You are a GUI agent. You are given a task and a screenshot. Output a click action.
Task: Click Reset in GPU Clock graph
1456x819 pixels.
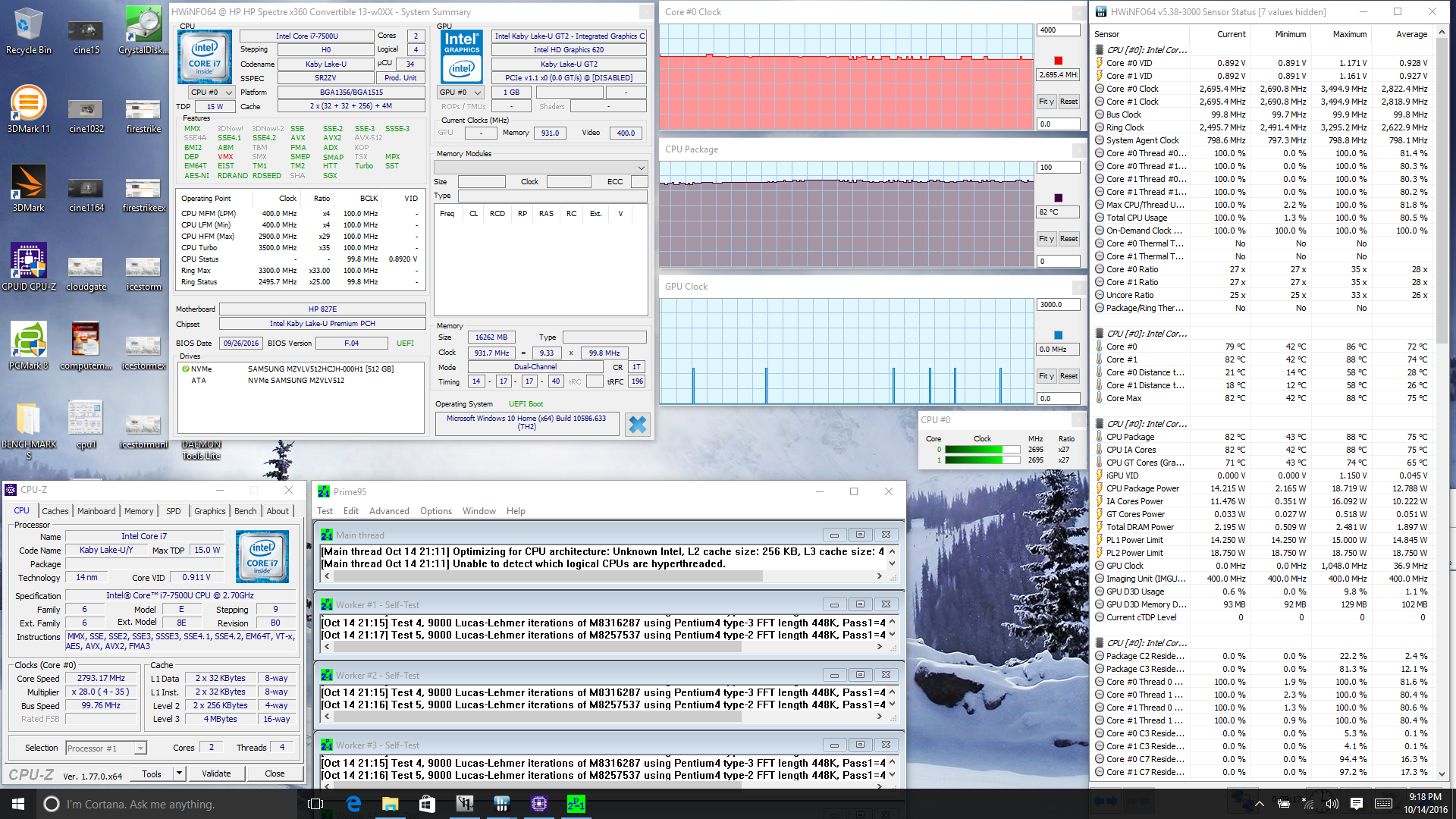pyautogui.click(x=1068, y=376)
